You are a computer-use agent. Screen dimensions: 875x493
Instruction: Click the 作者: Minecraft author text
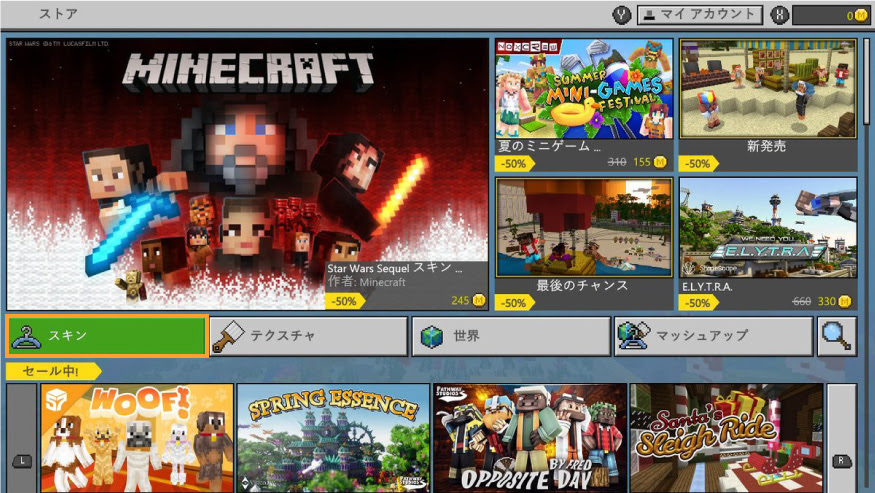[x=367, y=282]
